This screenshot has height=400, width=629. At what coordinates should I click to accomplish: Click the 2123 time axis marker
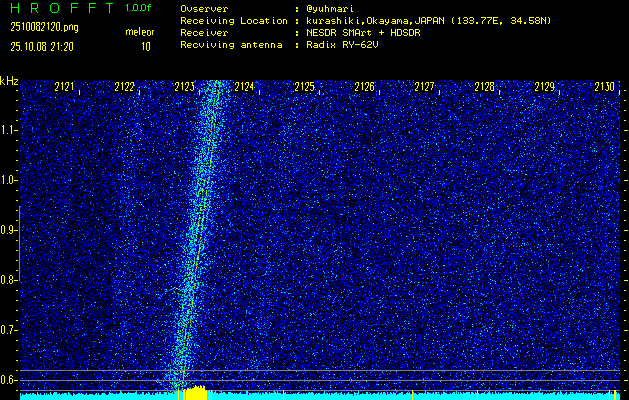pos(184,88)
